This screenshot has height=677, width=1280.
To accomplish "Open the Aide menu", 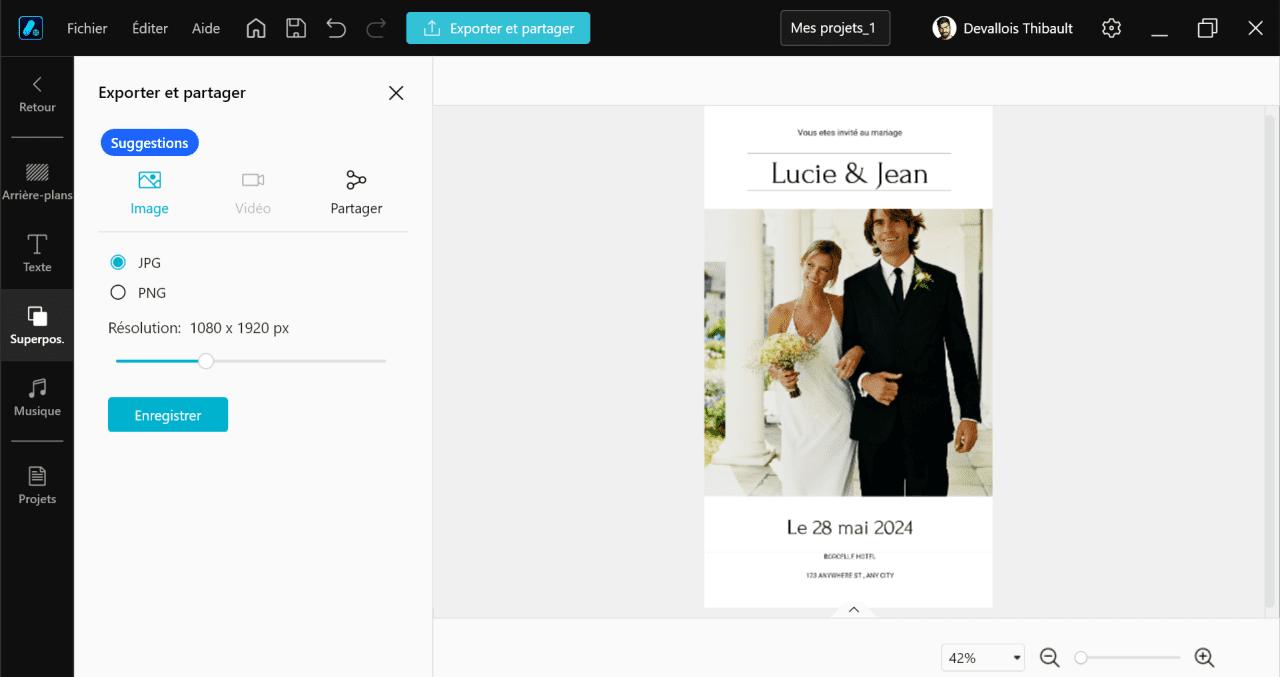I will 206,28.
